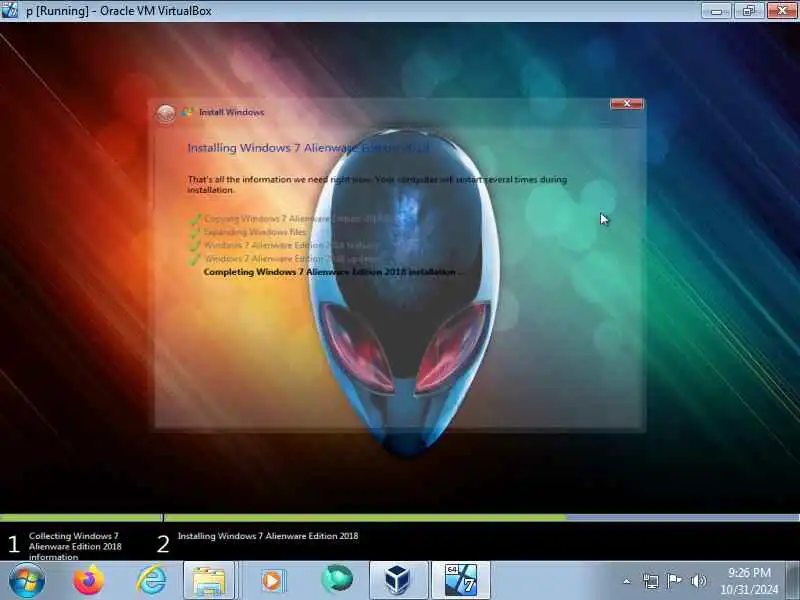This screenshot has width=800, height=600.
Task: Switch to VirtualBox cube taskbar icon
Action: tap(397, 580)
